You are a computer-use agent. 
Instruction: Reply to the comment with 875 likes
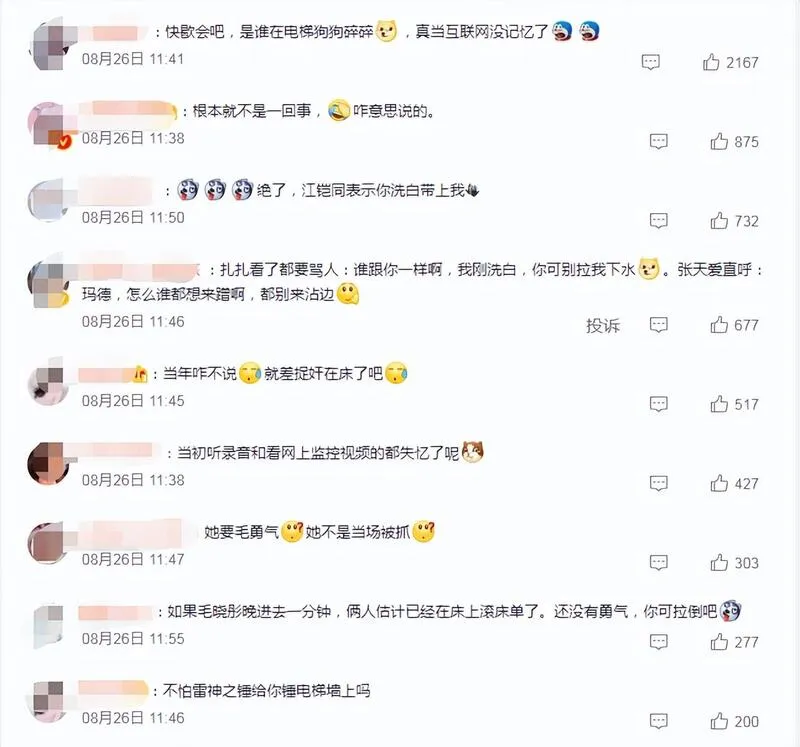point(659,141)
